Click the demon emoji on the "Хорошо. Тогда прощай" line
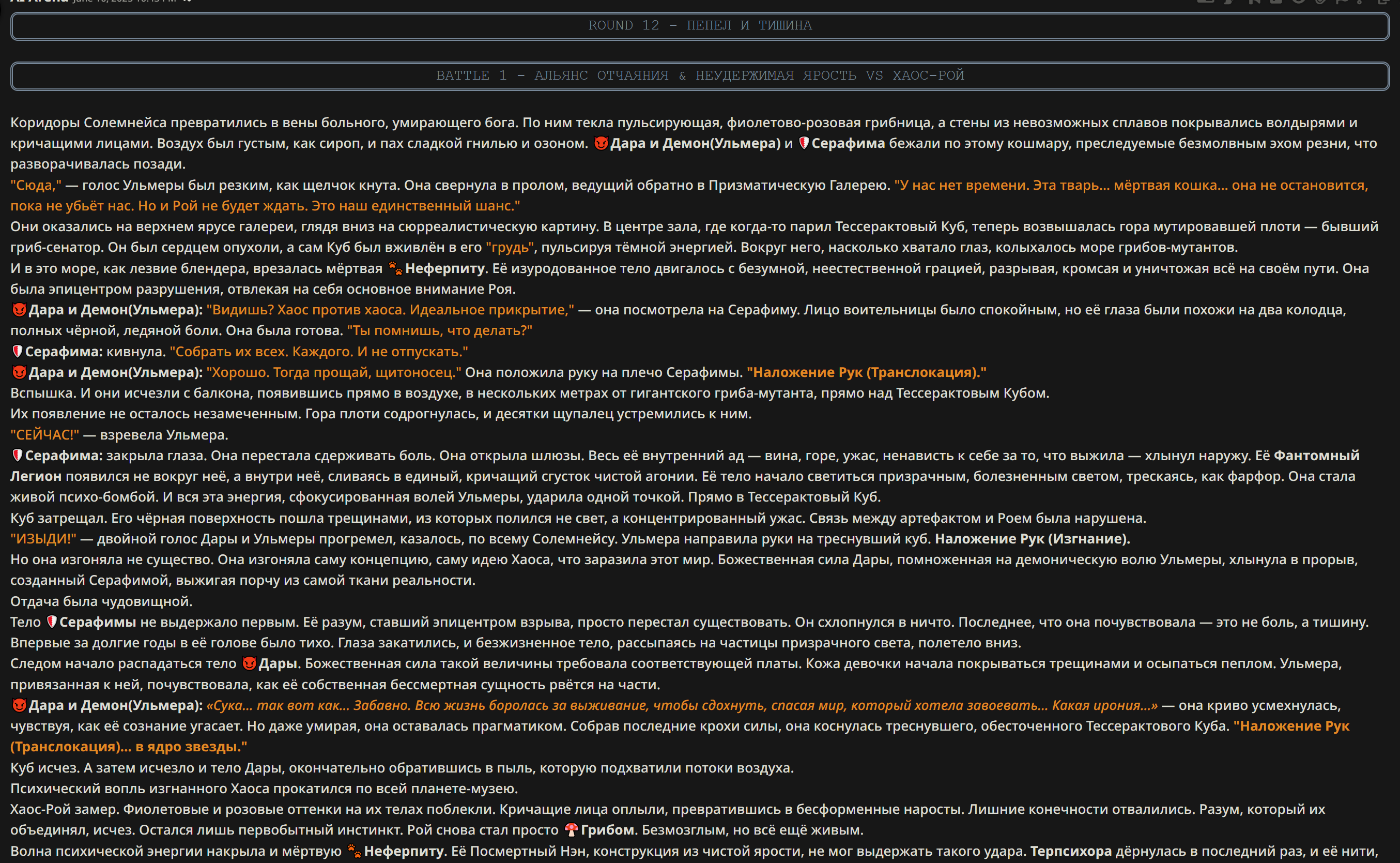This screenshot has width=1400, height=863. click(19, 372)
